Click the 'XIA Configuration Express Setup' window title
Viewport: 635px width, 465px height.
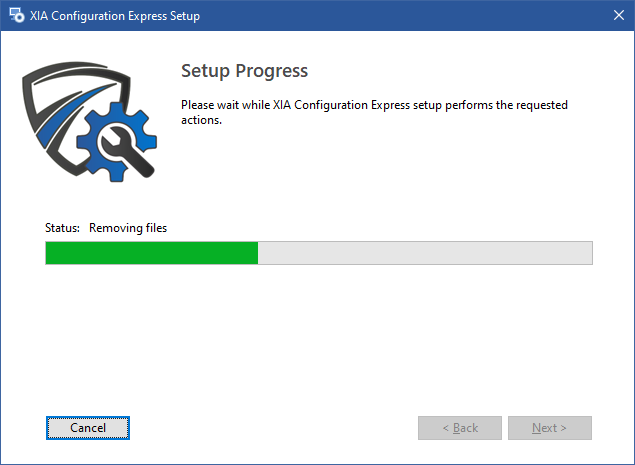click(x=115, y=16)
